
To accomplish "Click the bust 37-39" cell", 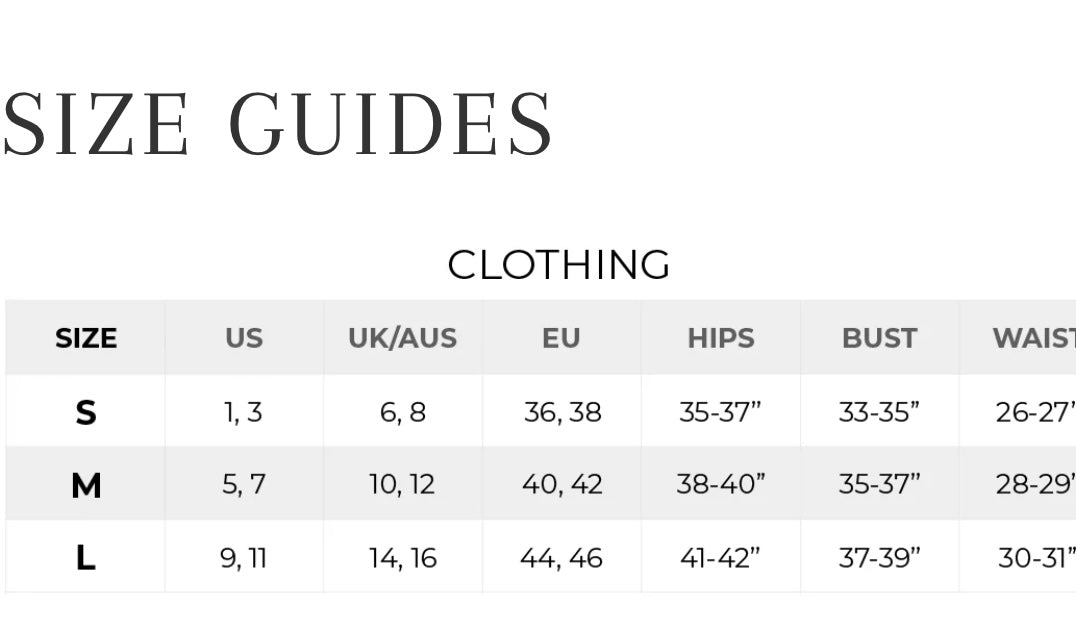I will tap(879, 558).
